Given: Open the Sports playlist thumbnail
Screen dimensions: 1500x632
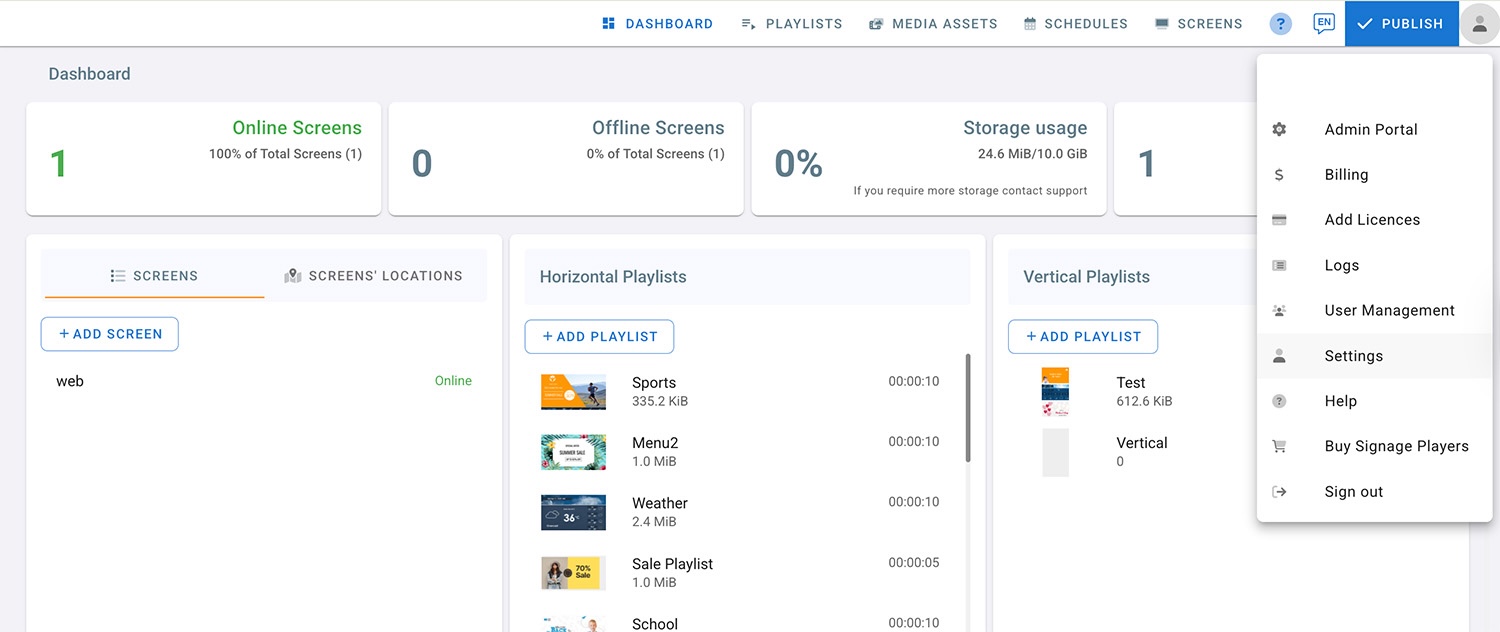Looking at the screenshot, I should tap(573, 392).
